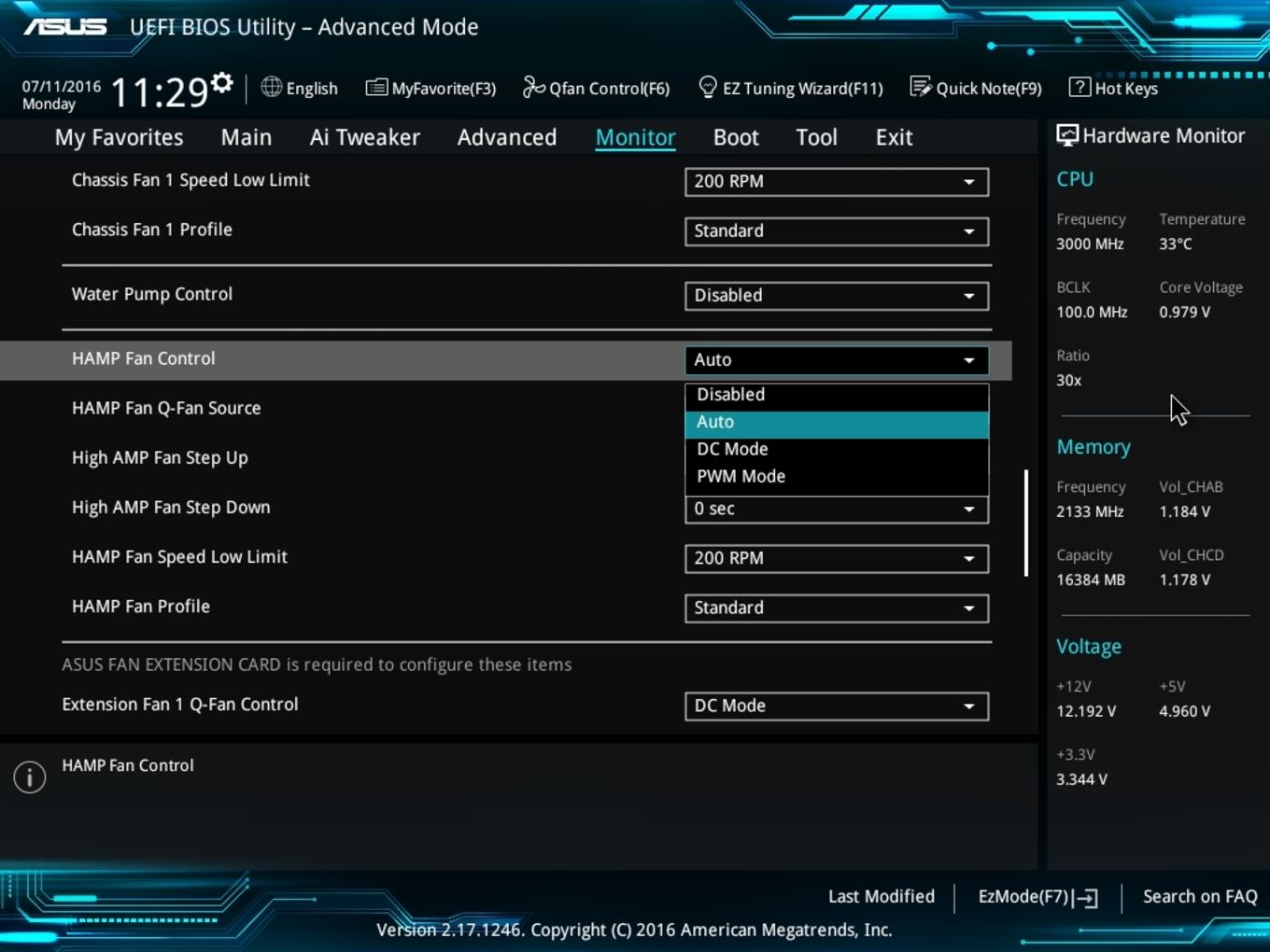
Task: Click the Quick Note notepad icon
Action: pyautogui.click(x=920, y=87)
